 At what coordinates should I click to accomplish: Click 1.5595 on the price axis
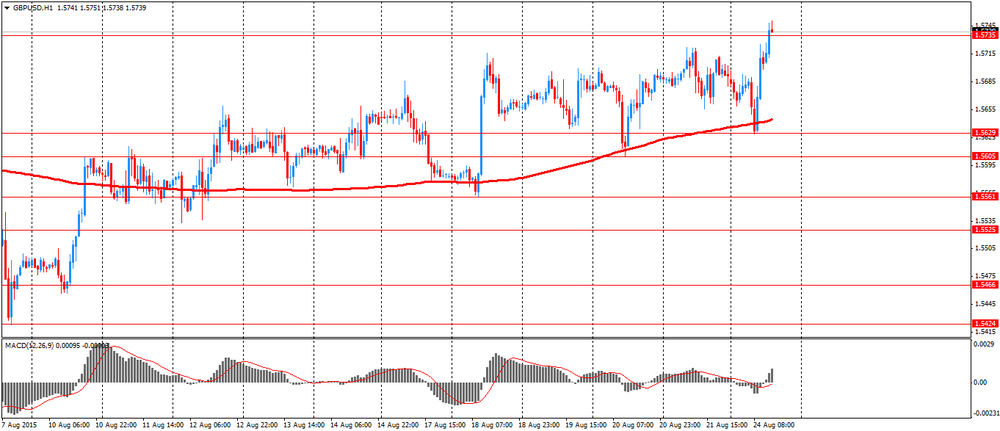pyautogui.click(x=984, y=165)
